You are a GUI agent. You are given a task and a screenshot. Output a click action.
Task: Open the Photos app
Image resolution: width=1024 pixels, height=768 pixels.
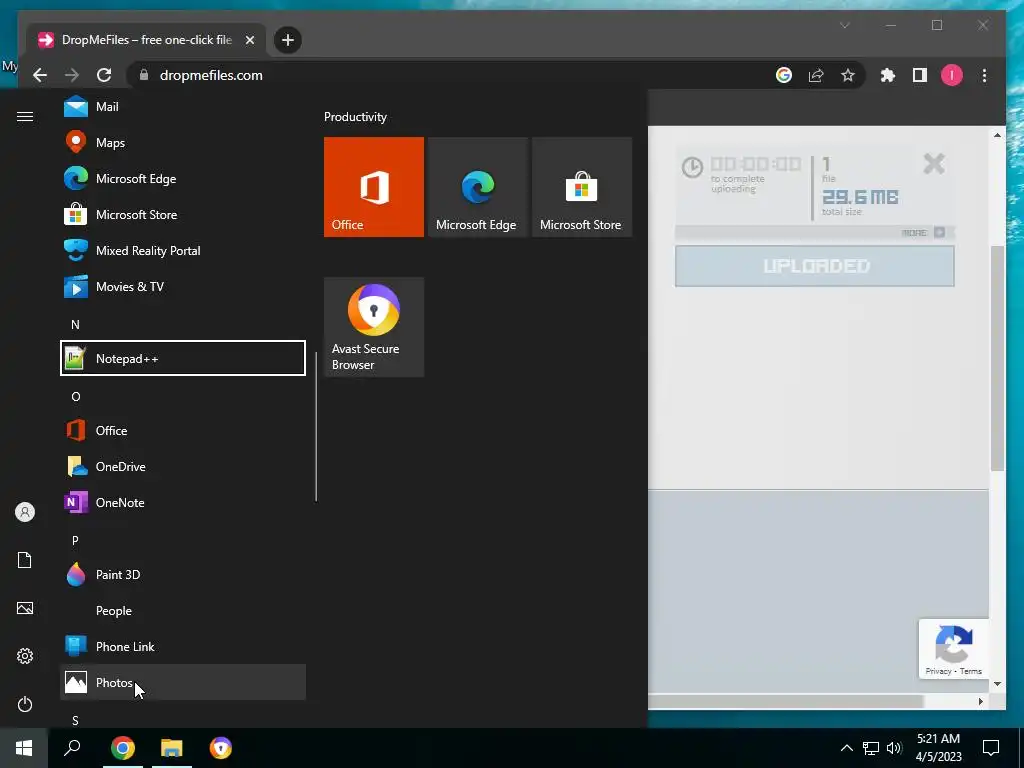(182, 682)
